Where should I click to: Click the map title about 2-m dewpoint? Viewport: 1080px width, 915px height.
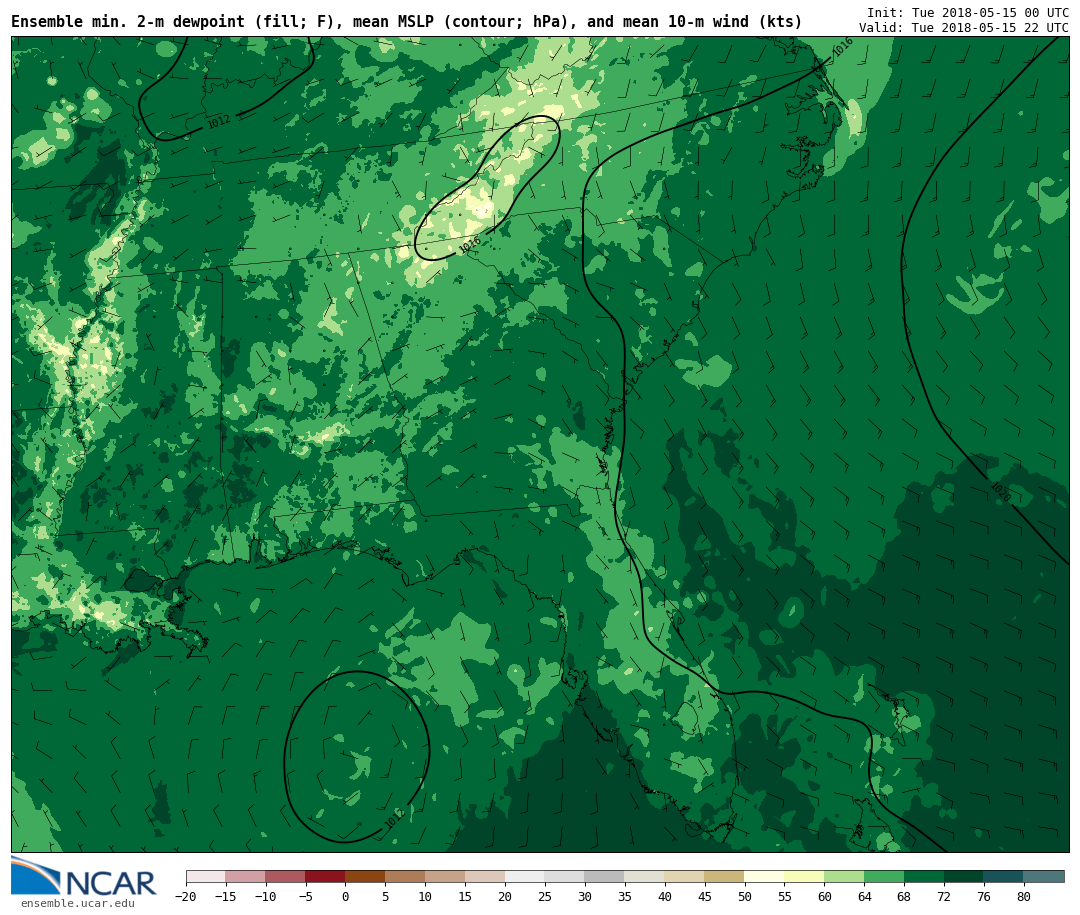click(406, 22)
